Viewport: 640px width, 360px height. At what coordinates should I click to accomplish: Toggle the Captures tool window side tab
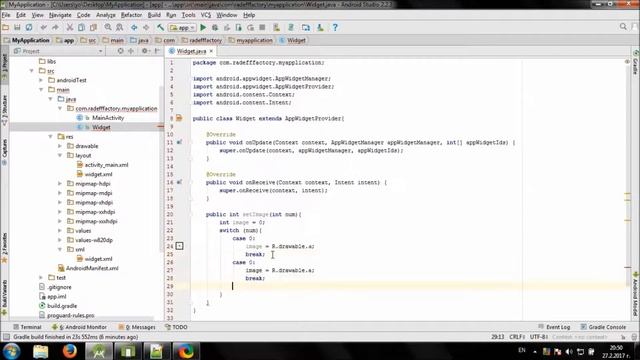click(x=4, y=151)
